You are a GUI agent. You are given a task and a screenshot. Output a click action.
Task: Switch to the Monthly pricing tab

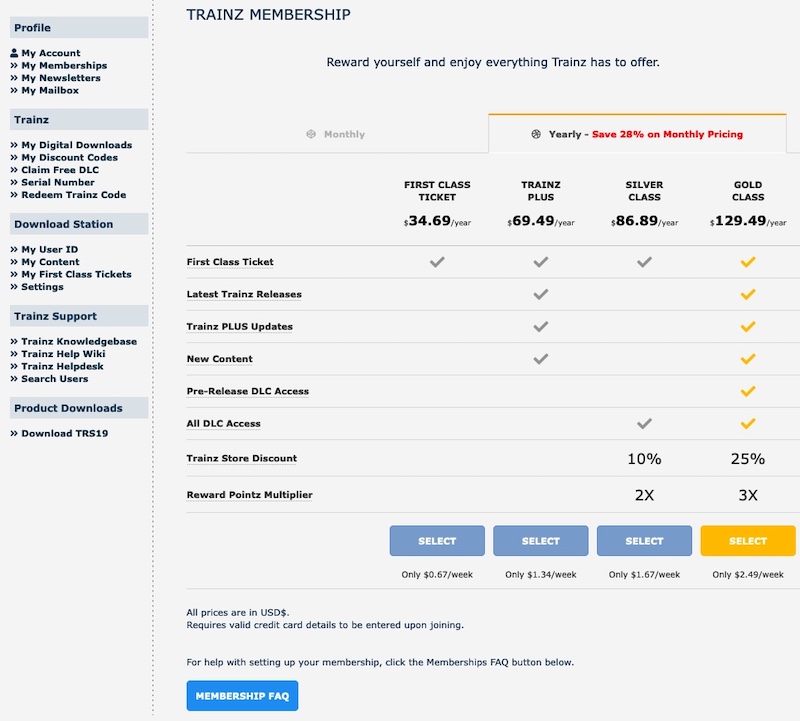coord(337,134)
